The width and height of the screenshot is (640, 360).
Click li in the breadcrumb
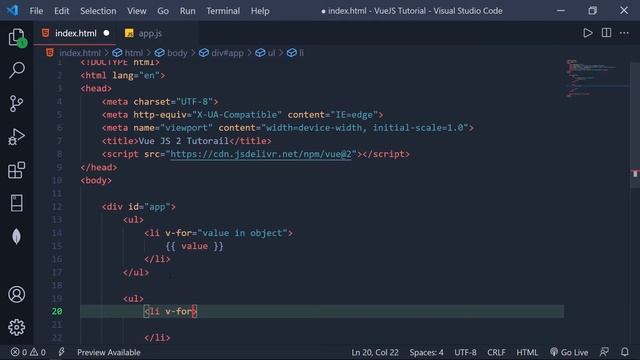pyautogui.click(x=301, y=53)
